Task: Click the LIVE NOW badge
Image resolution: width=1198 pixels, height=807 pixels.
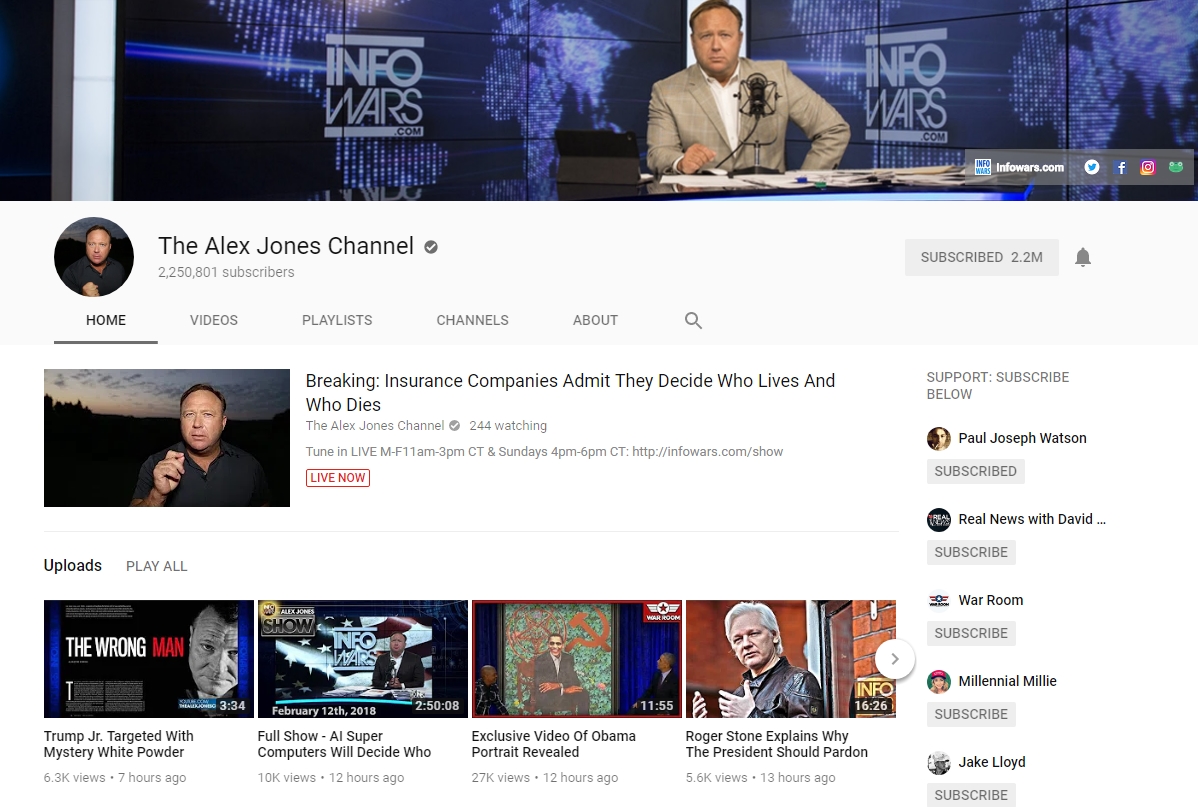Action: [338, 478]
